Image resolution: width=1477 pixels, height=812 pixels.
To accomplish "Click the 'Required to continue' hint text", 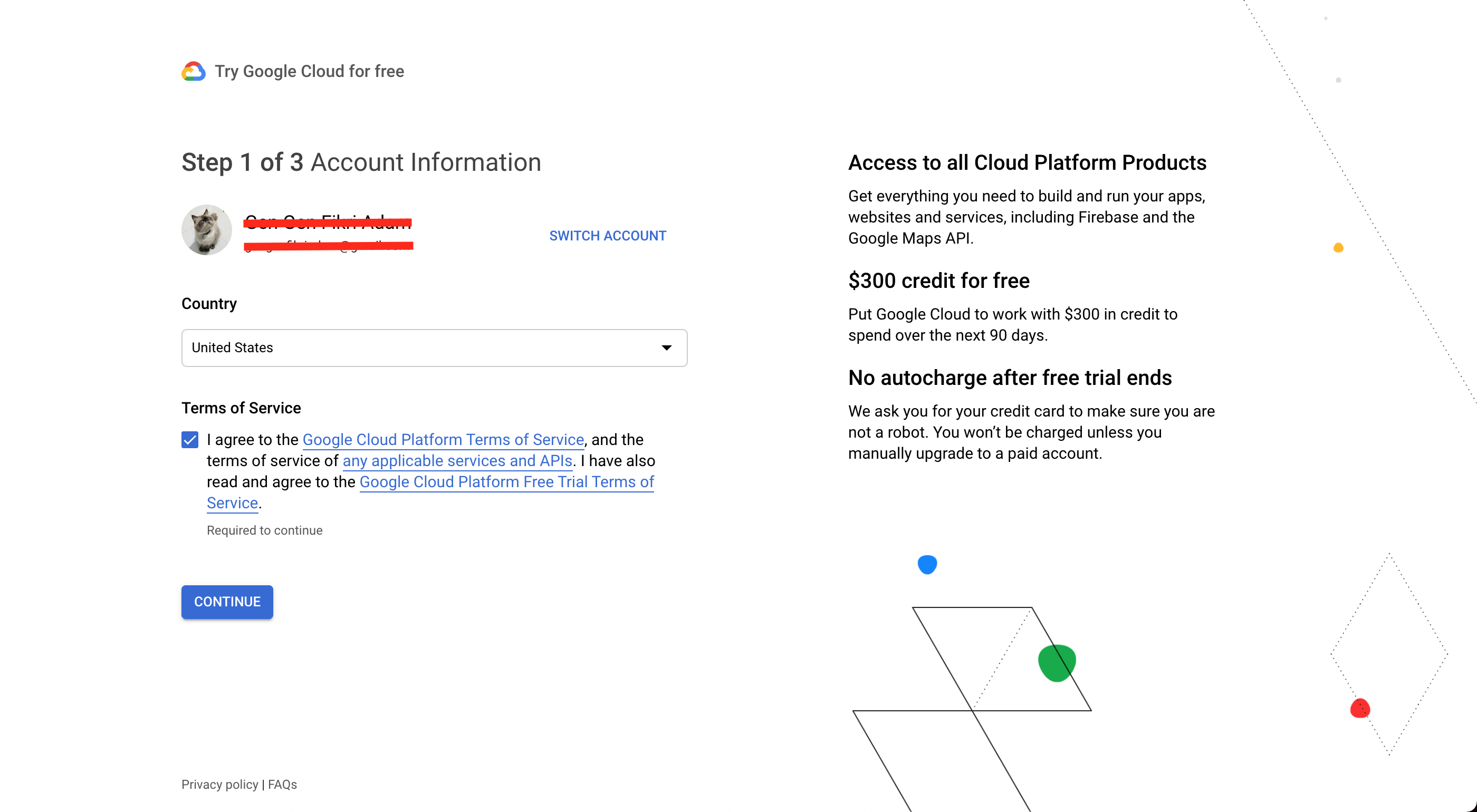I will pyautogui.click(x=264, y=530).
